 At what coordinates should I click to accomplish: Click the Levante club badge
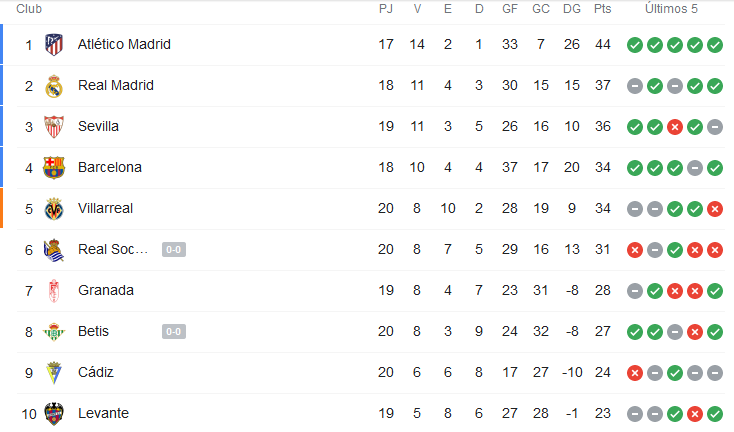[54, 414]
